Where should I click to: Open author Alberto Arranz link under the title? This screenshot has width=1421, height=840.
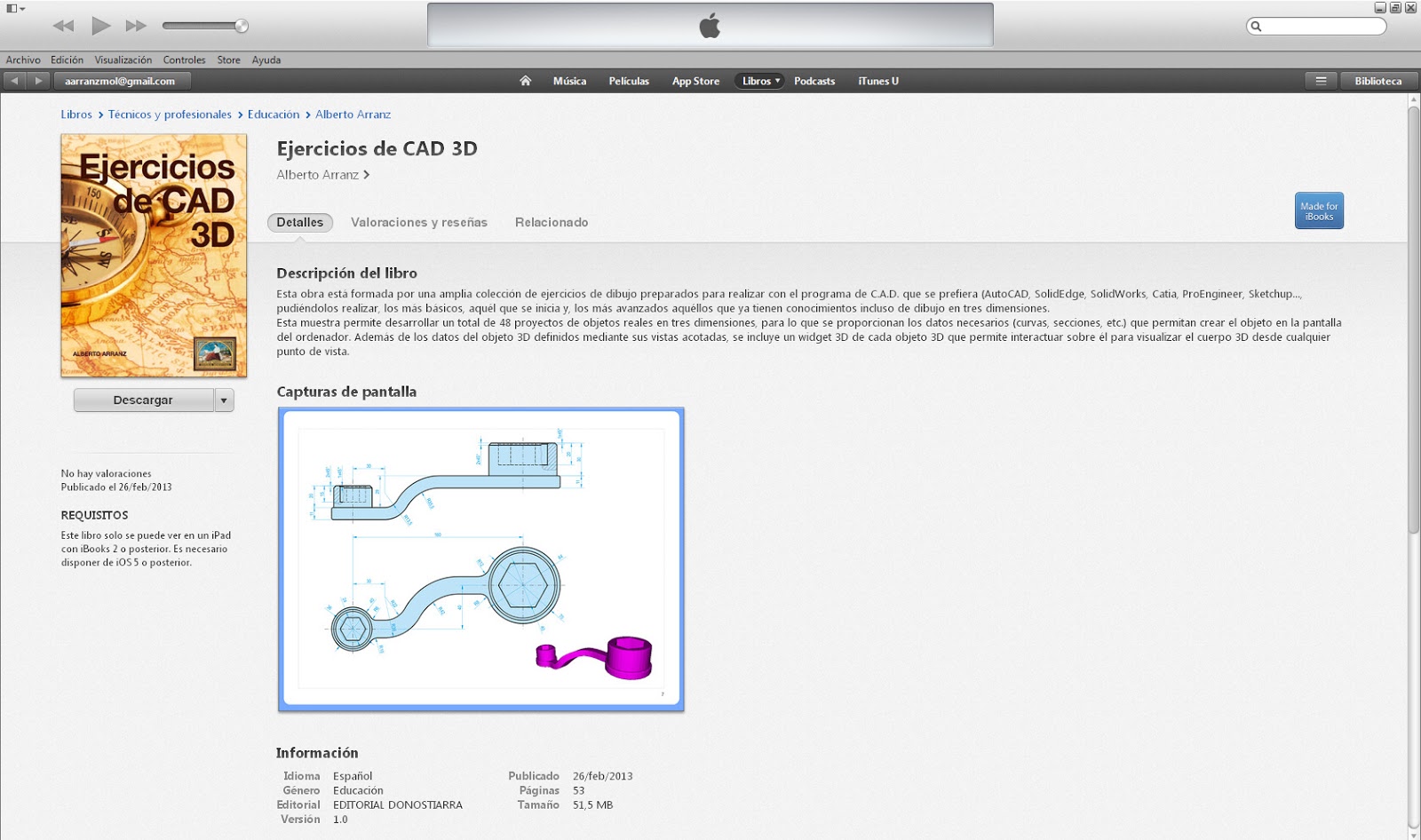tap(322, 175)
